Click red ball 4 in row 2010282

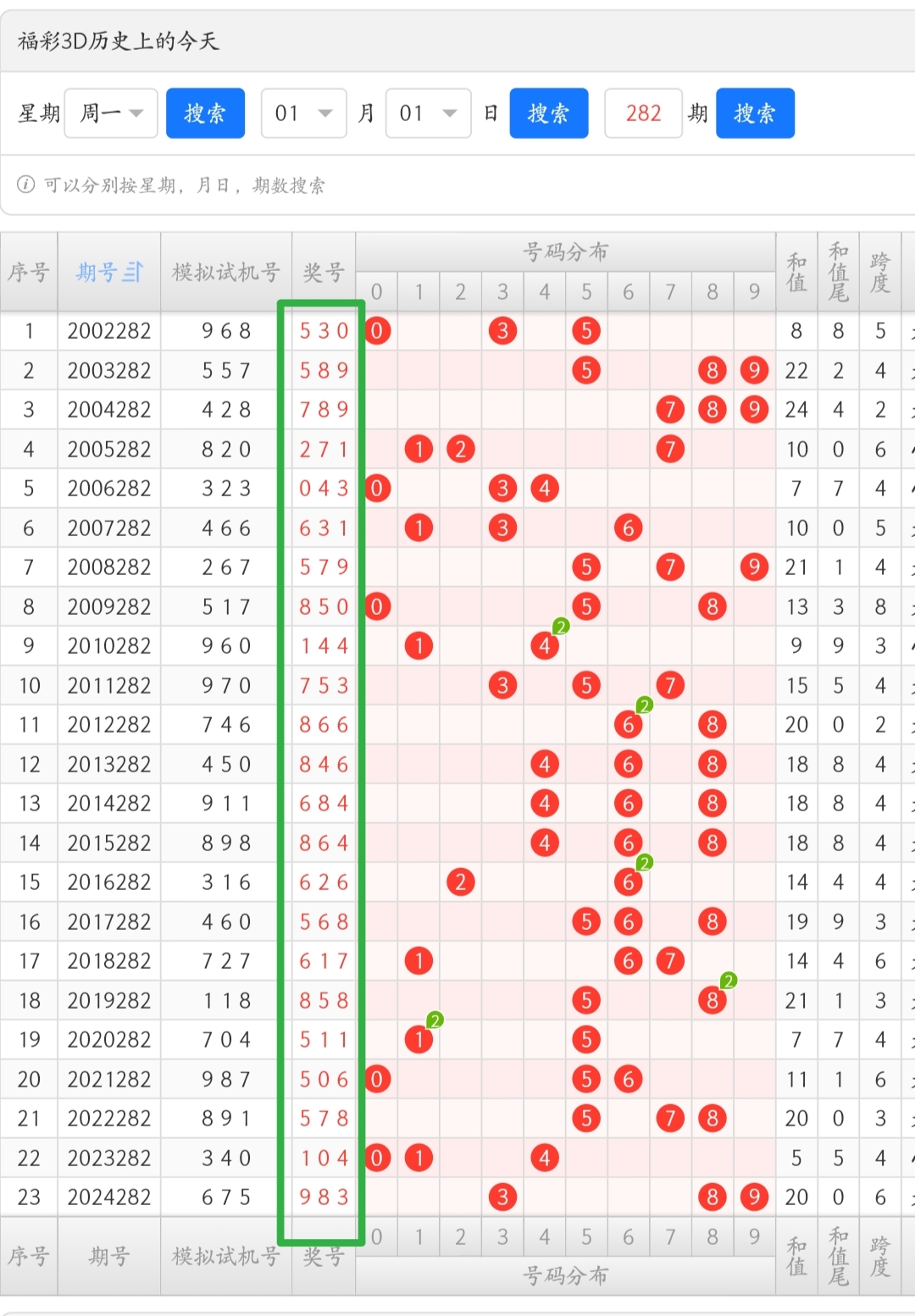(545, 646)
